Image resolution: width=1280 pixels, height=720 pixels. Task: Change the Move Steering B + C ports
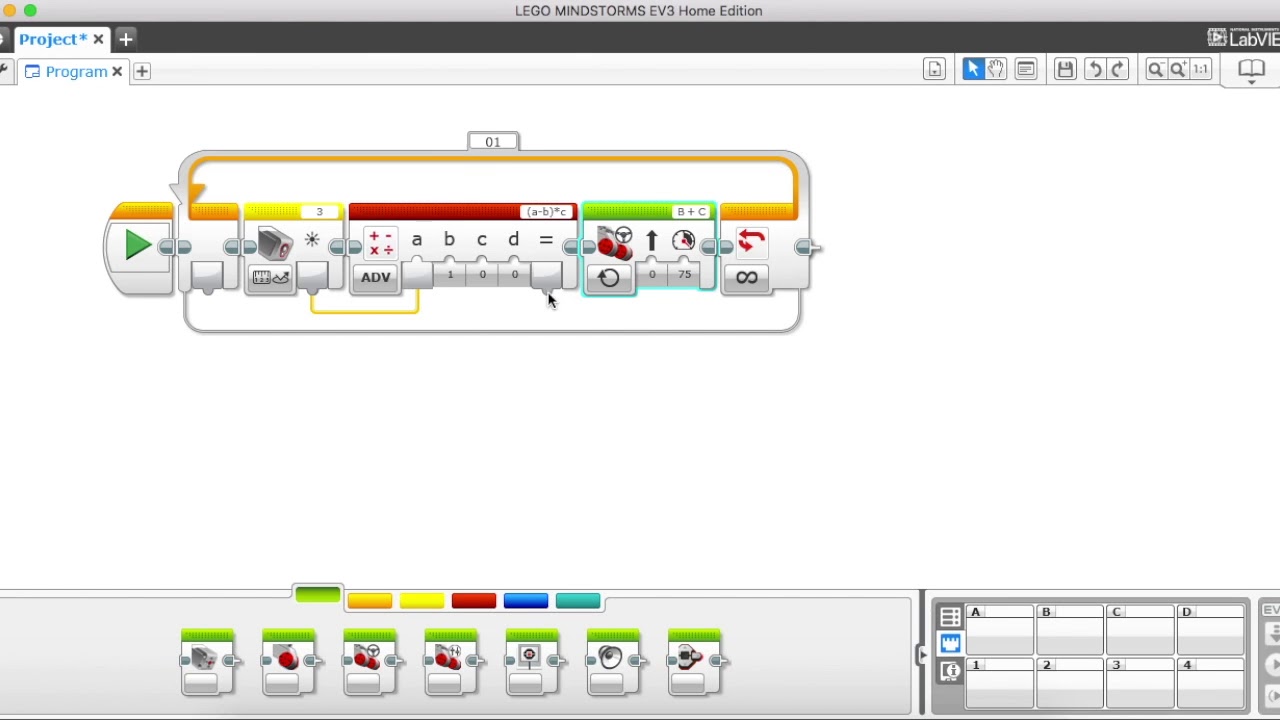691,212
